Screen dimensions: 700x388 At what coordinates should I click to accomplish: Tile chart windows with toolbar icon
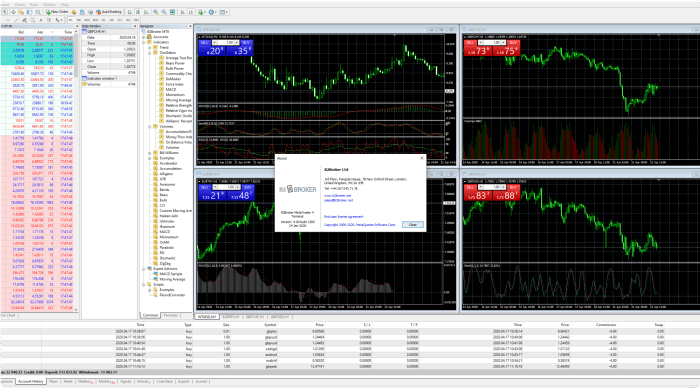point(172,12)
